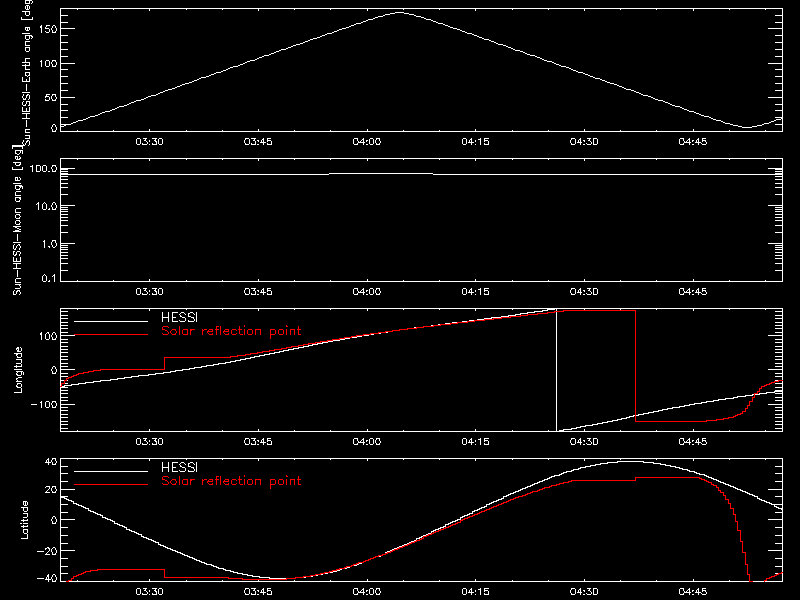Click the 'Sun-HESSI-Moon angle [deg]' axis title
This screenshot has height=600, width=800.
coord(17,220)
